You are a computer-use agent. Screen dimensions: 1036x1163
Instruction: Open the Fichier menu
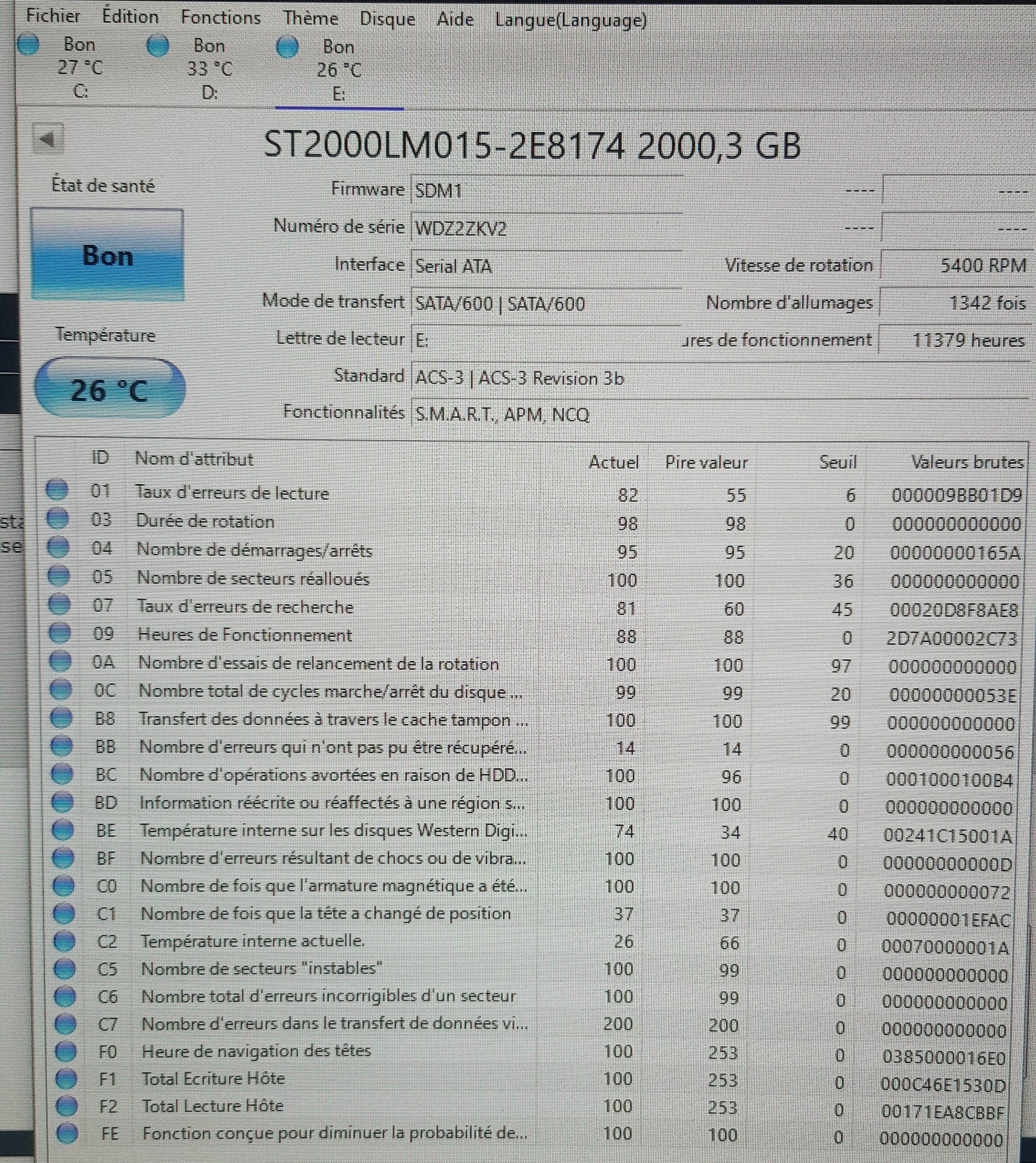click(53, 16)
